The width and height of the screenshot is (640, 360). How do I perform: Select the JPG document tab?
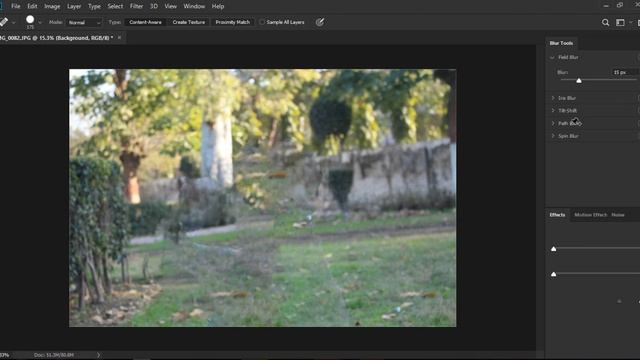point(56,38)
